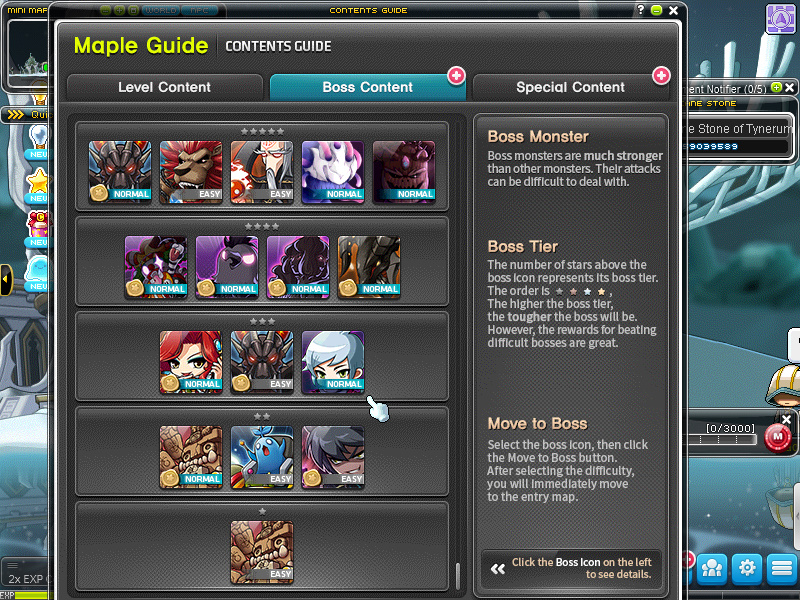Select the purple clown Normal boss icon
The width and height of the screenshot is (800, 600).
pyautogui.click(x=156, y=267)
